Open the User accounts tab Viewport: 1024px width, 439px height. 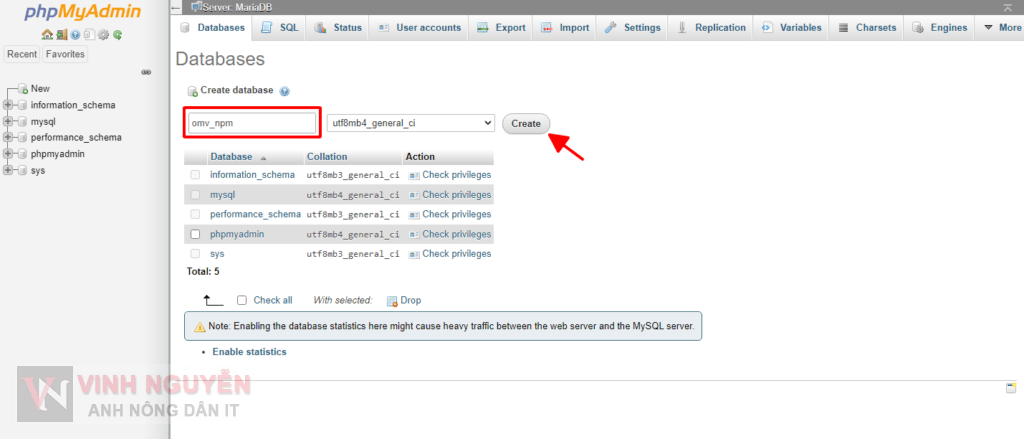(x=419, y=27)
